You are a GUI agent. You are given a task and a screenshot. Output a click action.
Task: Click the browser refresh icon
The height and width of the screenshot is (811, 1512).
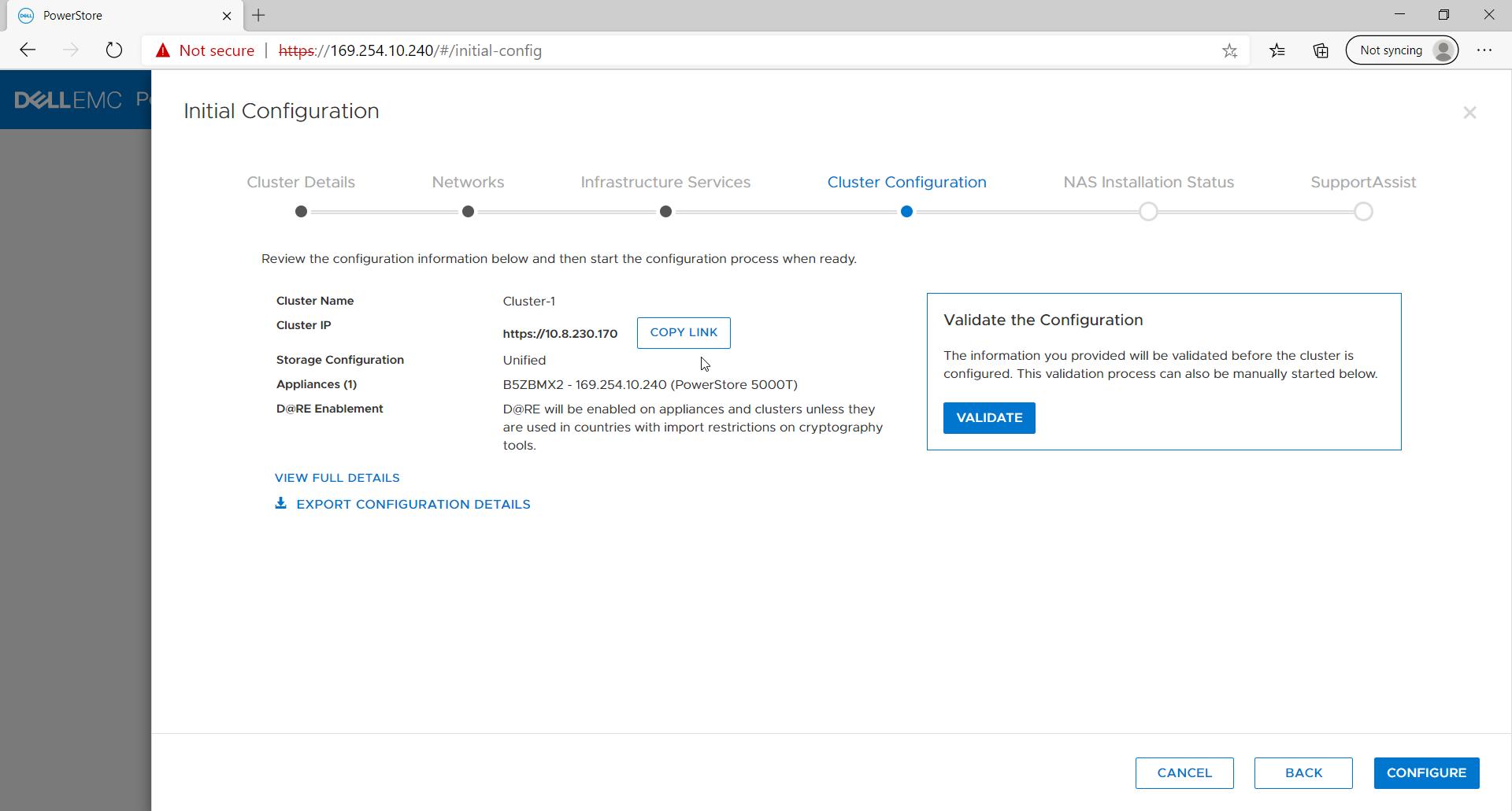pos(114,50)
